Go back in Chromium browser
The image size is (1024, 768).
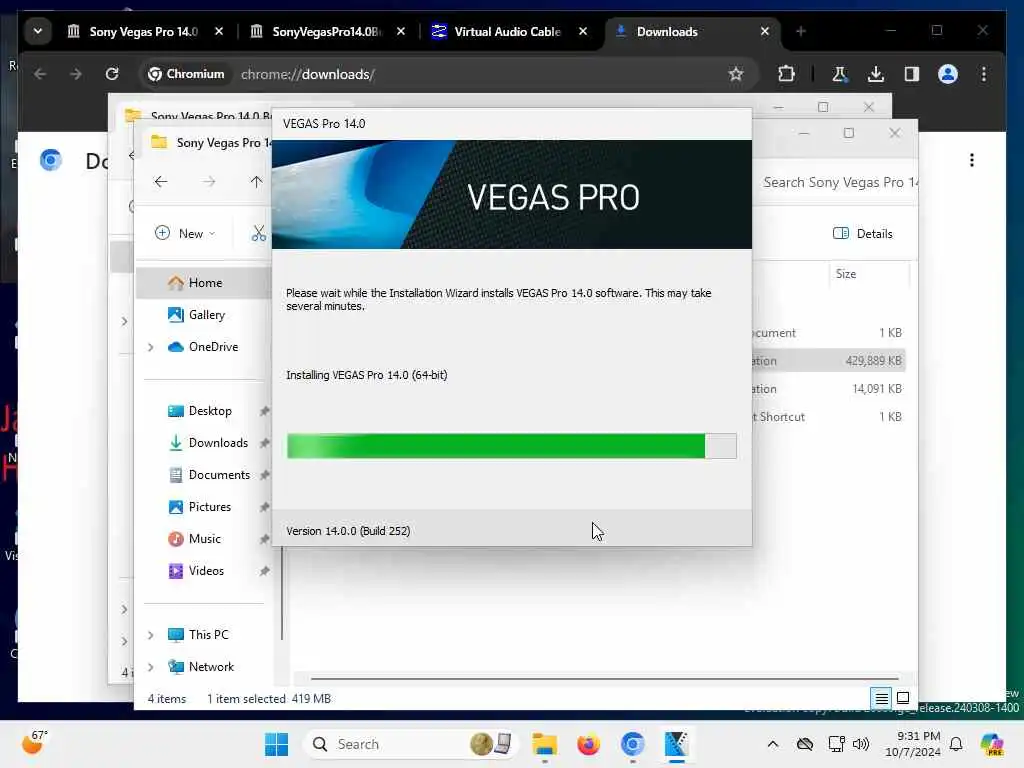(x=40, y=74)
